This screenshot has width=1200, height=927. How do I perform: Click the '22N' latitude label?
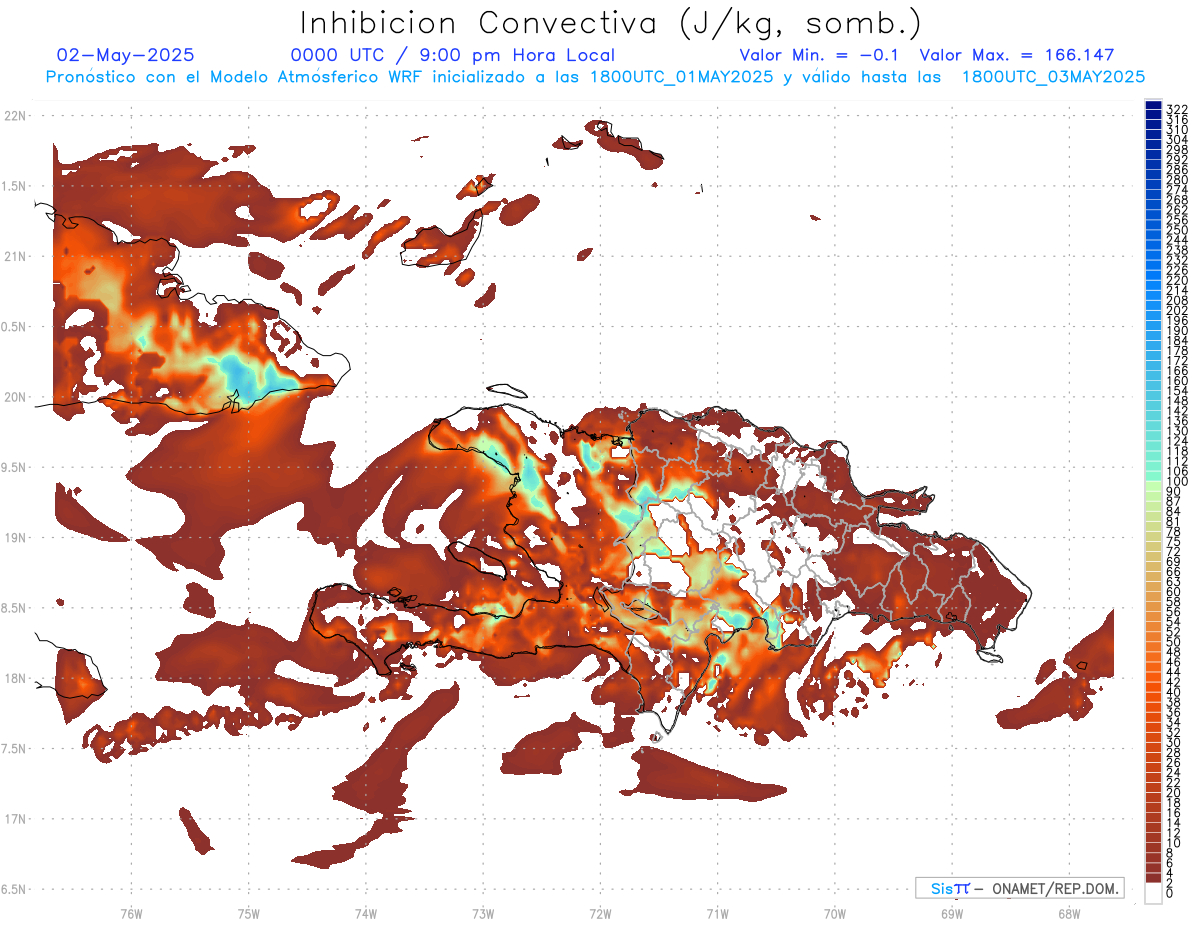(x=13, y=116)
